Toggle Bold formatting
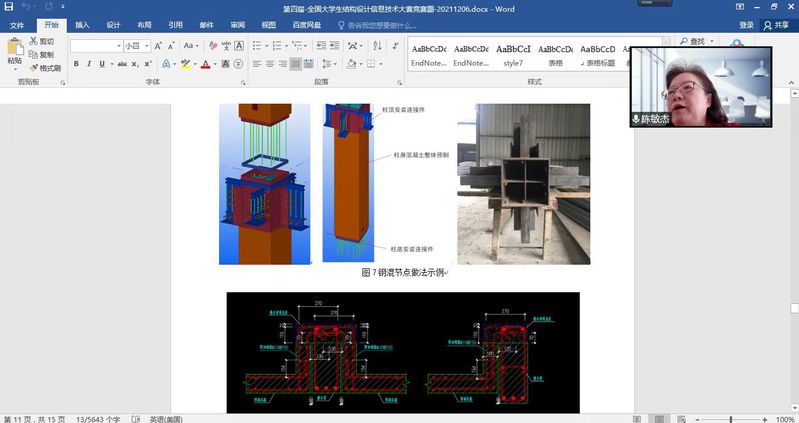 click(x=75, y=64)
